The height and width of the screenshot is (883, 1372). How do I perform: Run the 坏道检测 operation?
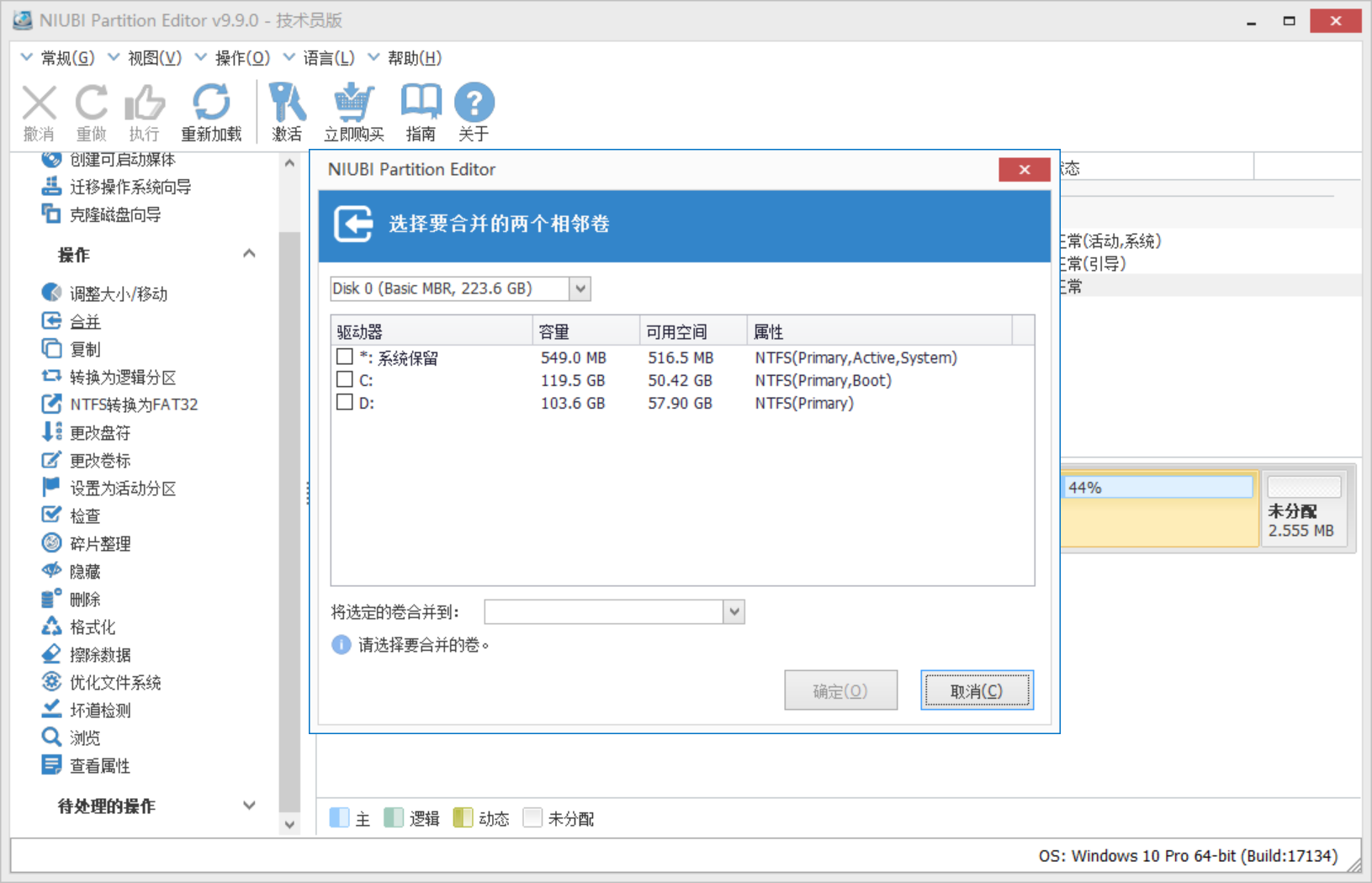click(87, 710)
